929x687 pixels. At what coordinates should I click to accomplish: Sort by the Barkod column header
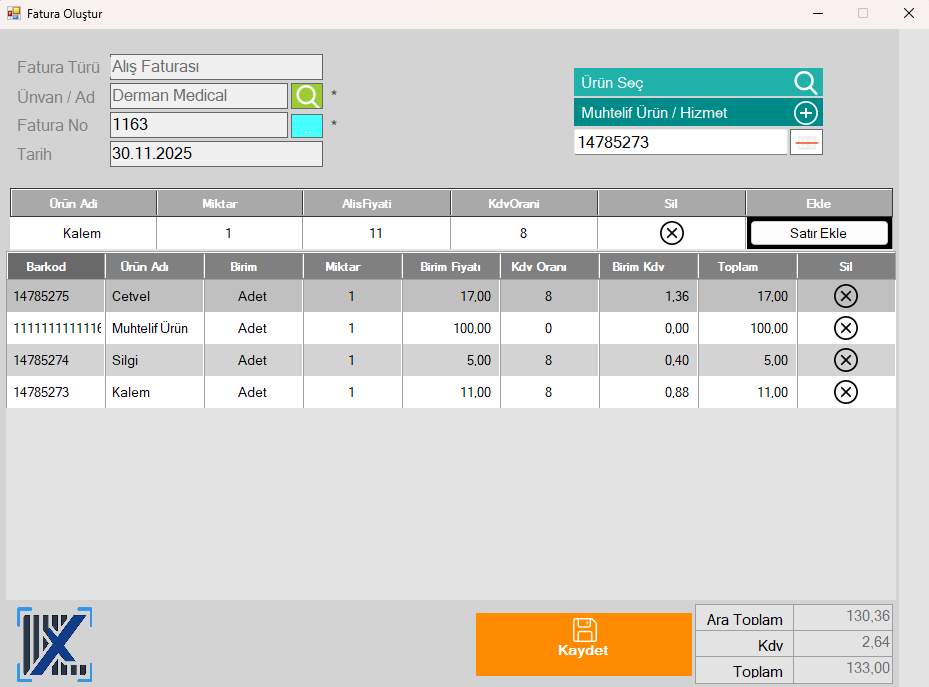tap(55, 267)
